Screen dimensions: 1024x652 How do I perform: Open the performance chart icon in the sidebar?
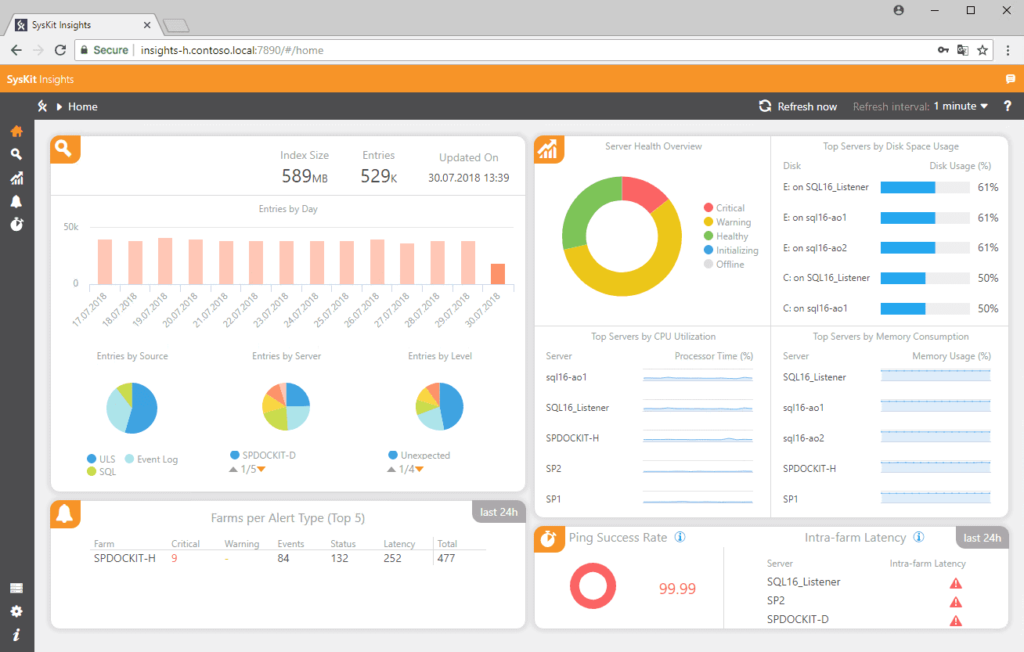pos(16,178)
